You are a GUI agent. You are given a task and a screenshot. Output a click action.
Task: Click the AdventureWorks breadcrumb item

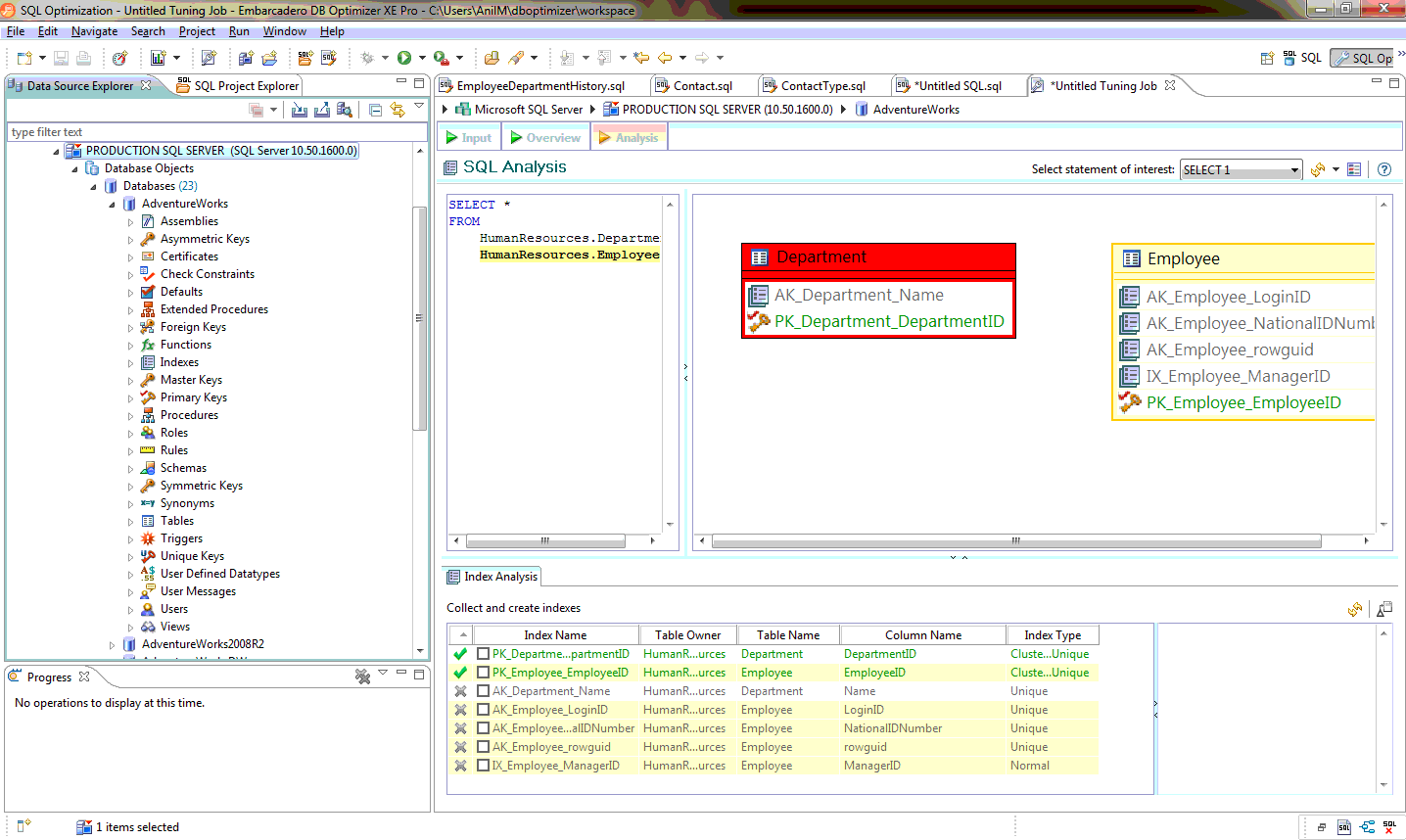click(x=908, y=110)
